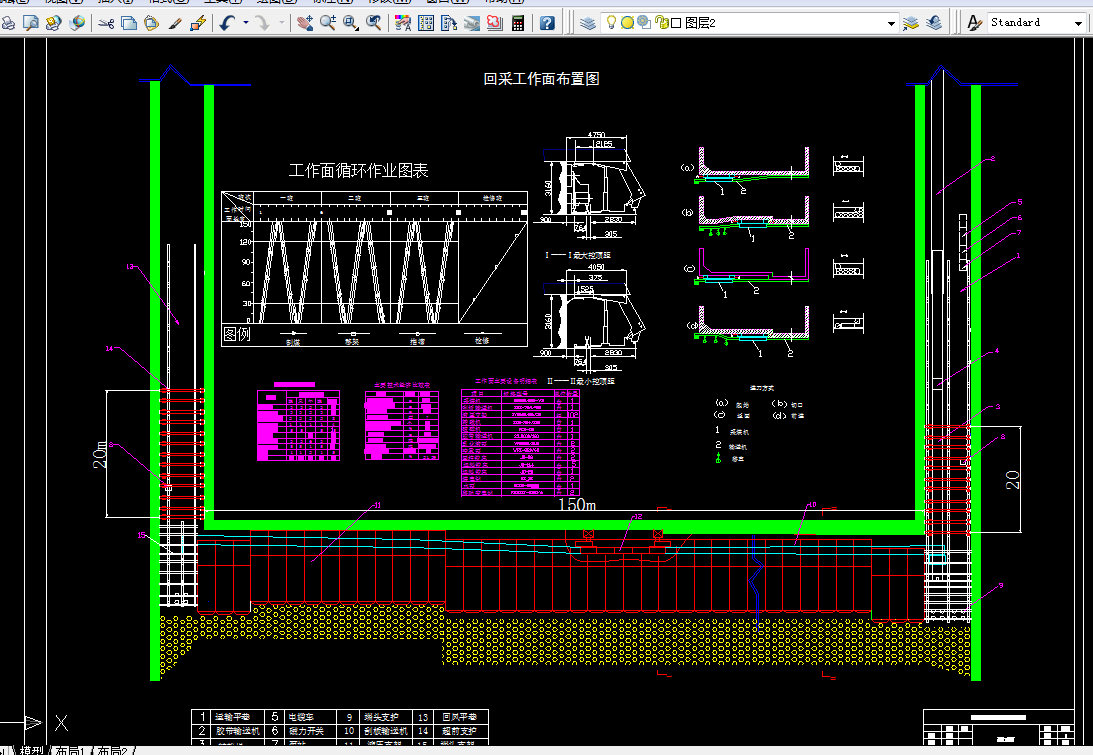This screenshot has width=1093, height=755.
Task: Click table cell 刮板输送机
Action: [x=386, y=731]
